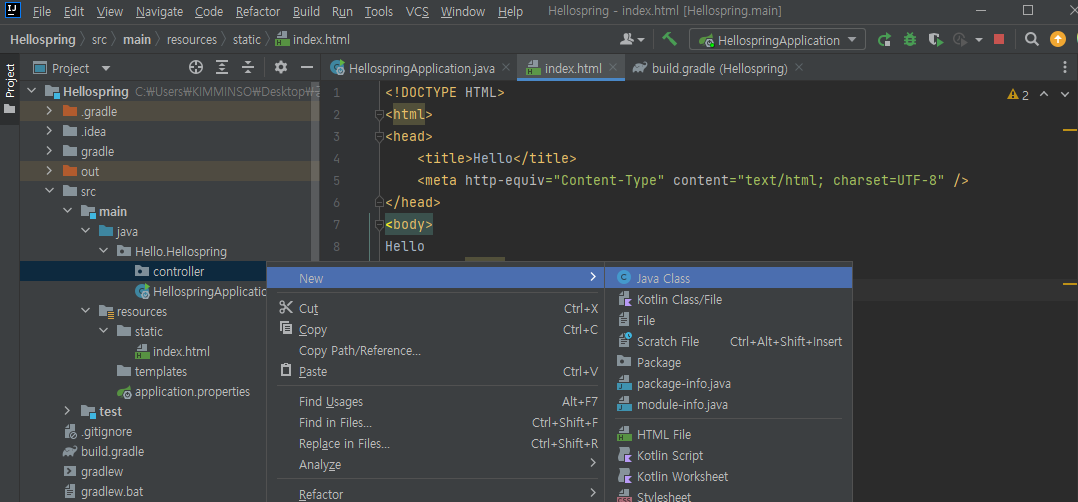Open the Project vertical side tab
The image size is (1078, 502).
click(10, 89)
